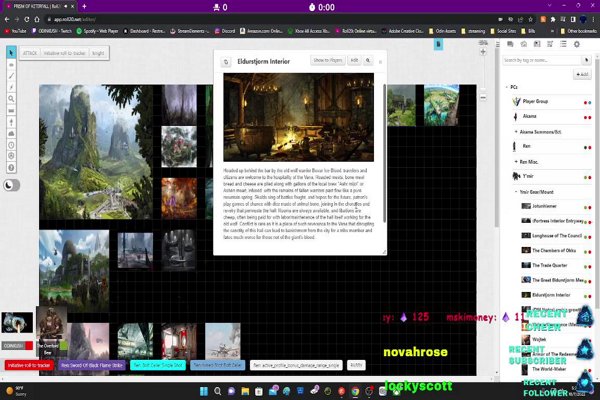The image size is (600, 400).
Task: Collapse the Ymir Gear/Mount folder
Action: tap(516, 192)
